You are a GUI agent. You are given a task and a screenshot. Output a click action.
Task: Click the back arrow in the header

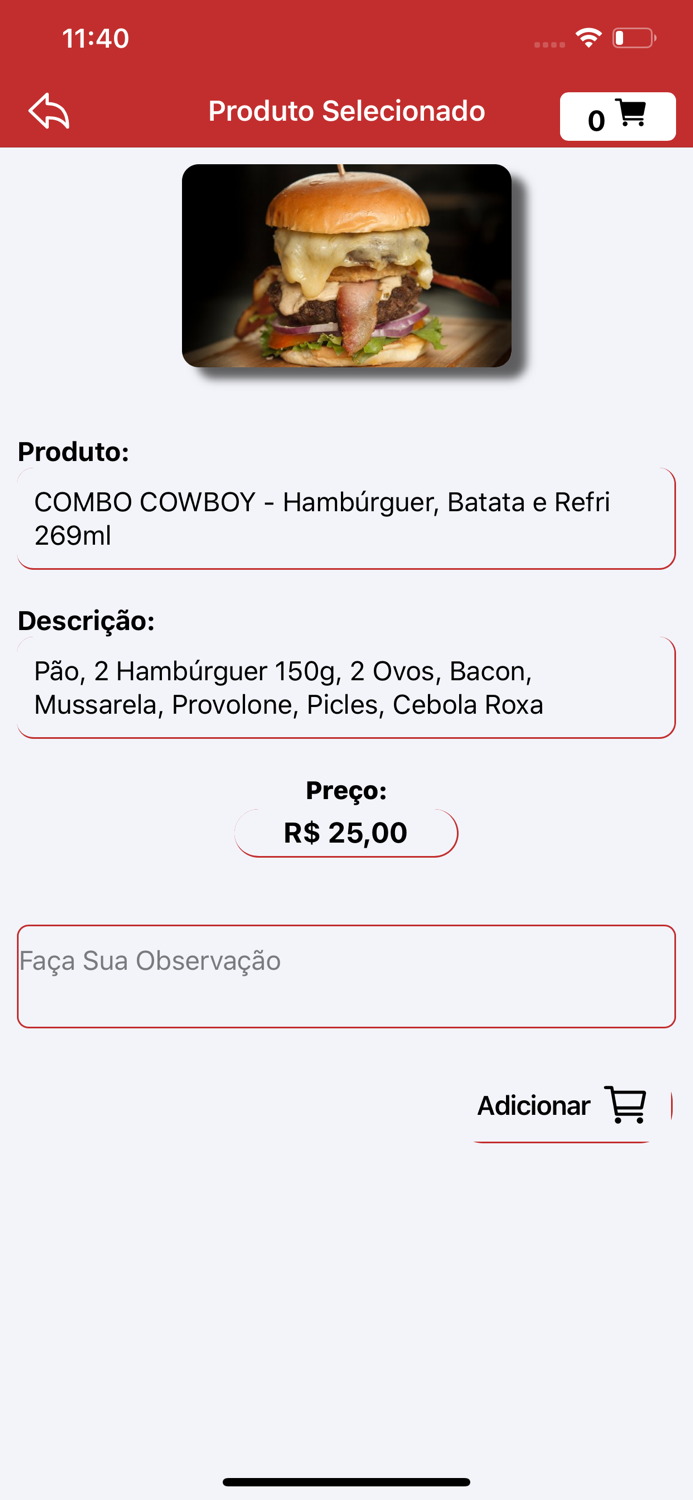49,111
